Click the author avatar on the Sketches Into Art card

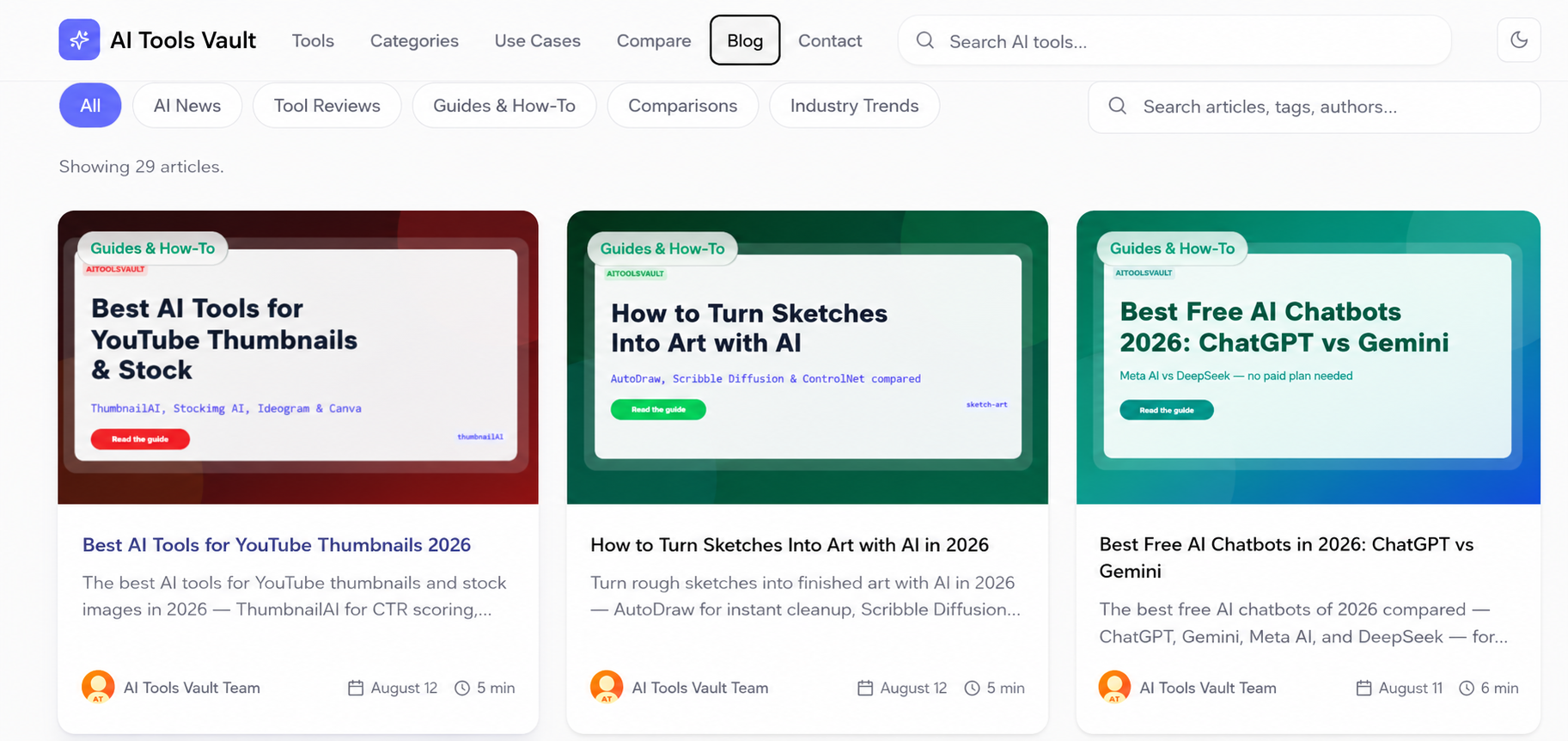607,687
